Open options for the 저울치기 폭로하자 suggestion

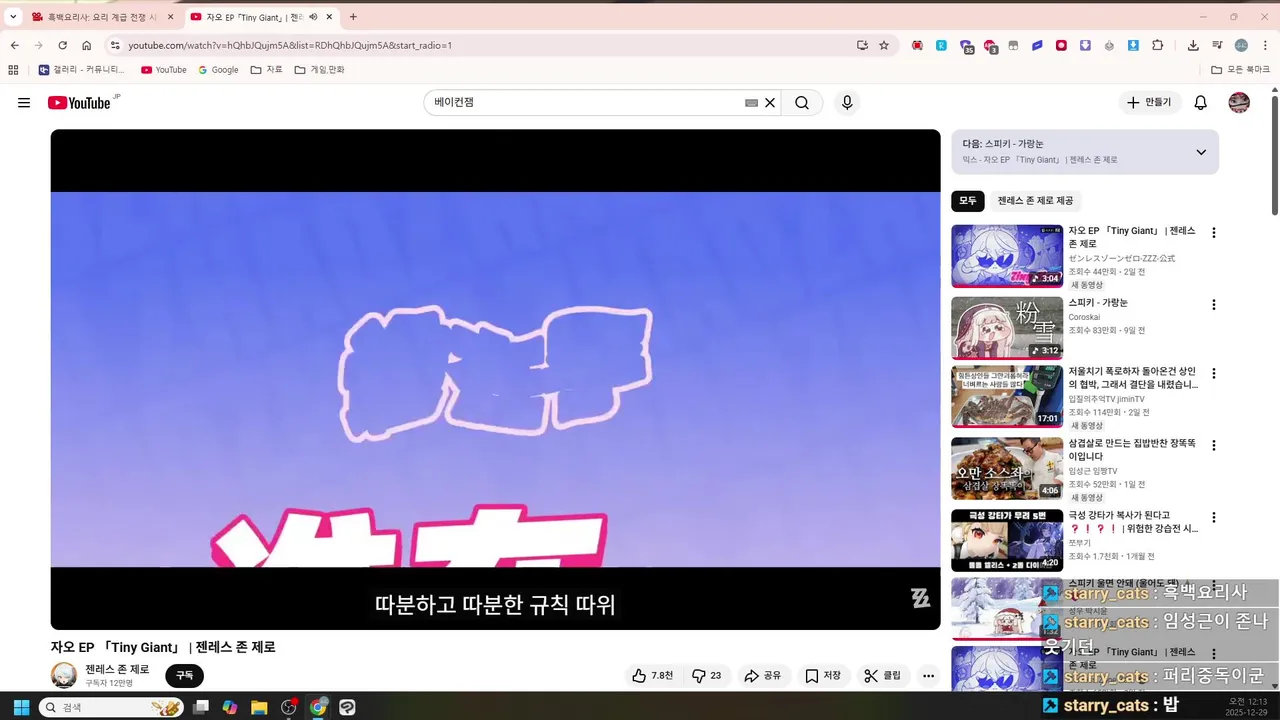tap(1214, 374)
